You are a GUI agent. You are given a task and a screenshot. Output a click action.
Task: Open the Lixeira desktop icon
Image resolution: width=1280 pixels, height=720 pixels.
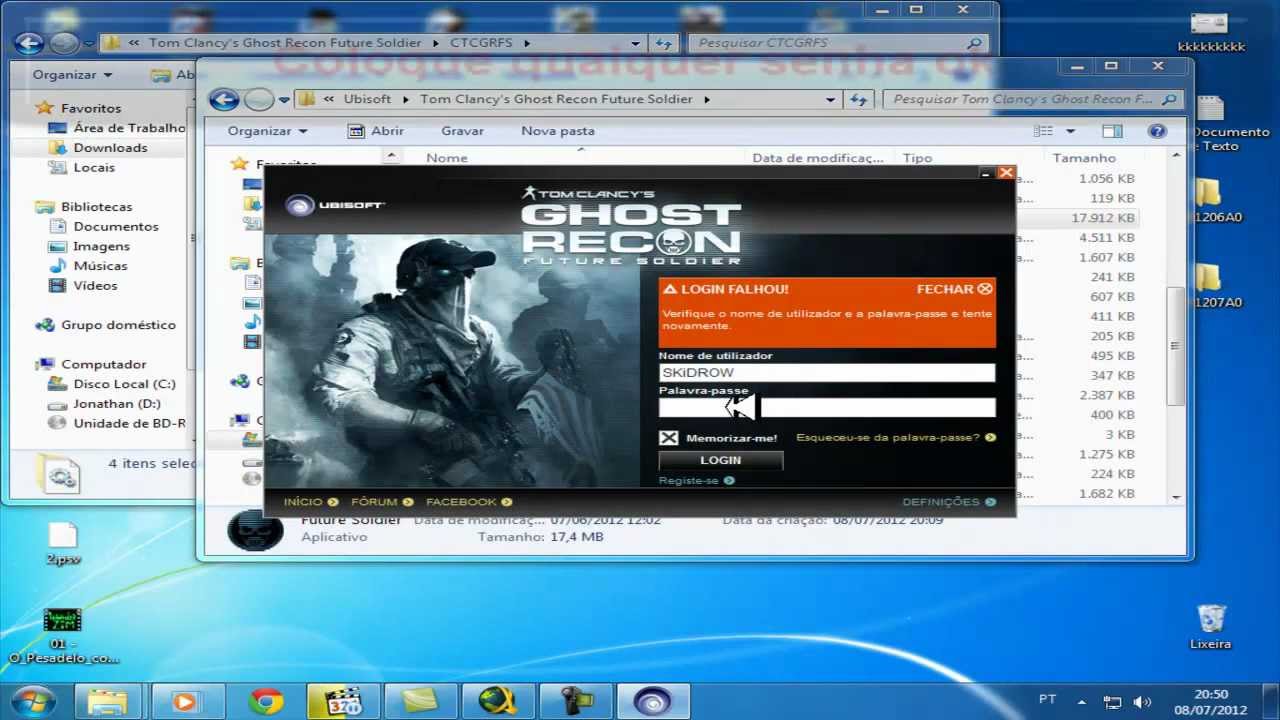[x=1211, y=627]
